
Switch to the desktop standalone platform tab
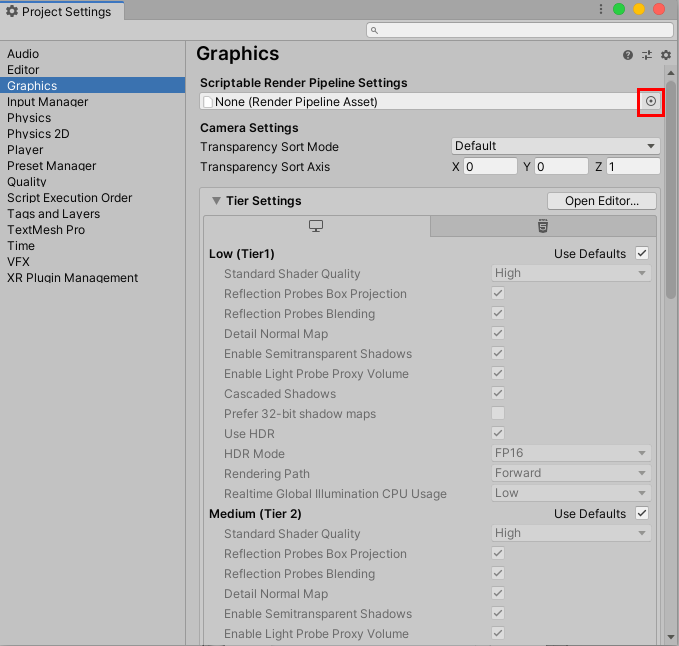[x=316, y=226]
